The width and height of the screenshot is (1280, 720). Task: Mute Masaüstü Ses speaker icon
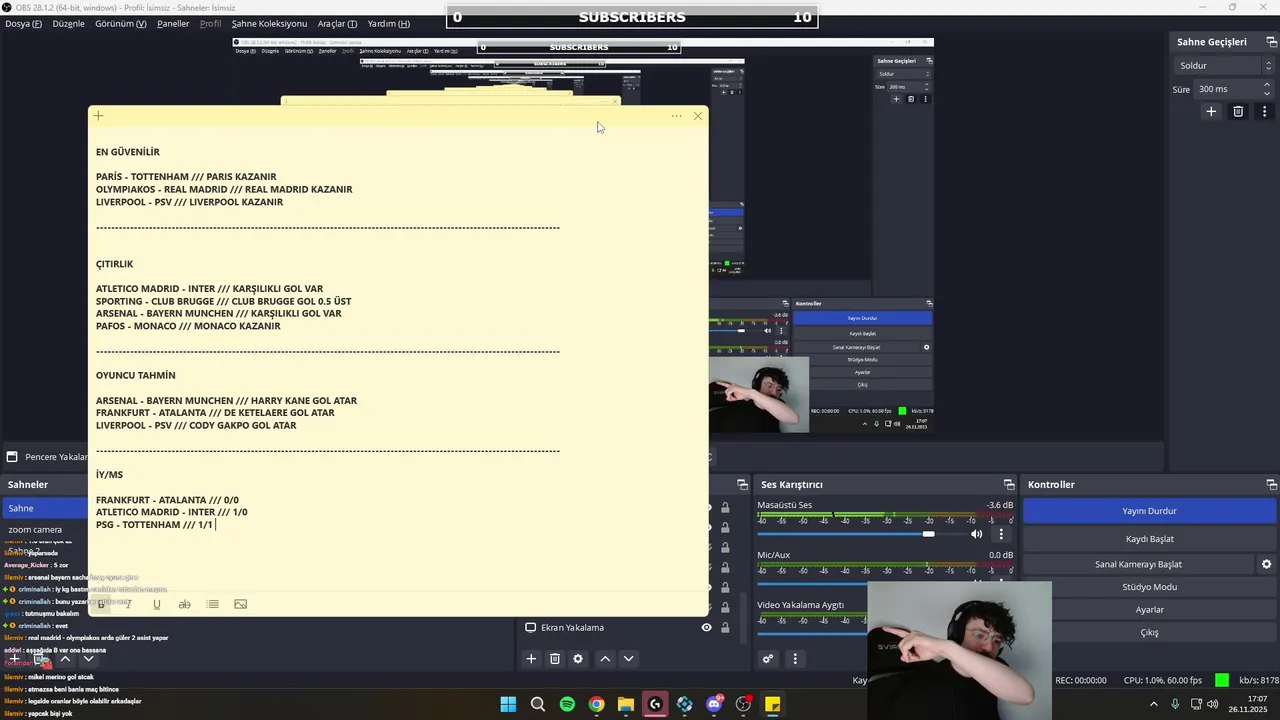pos(977,534)
